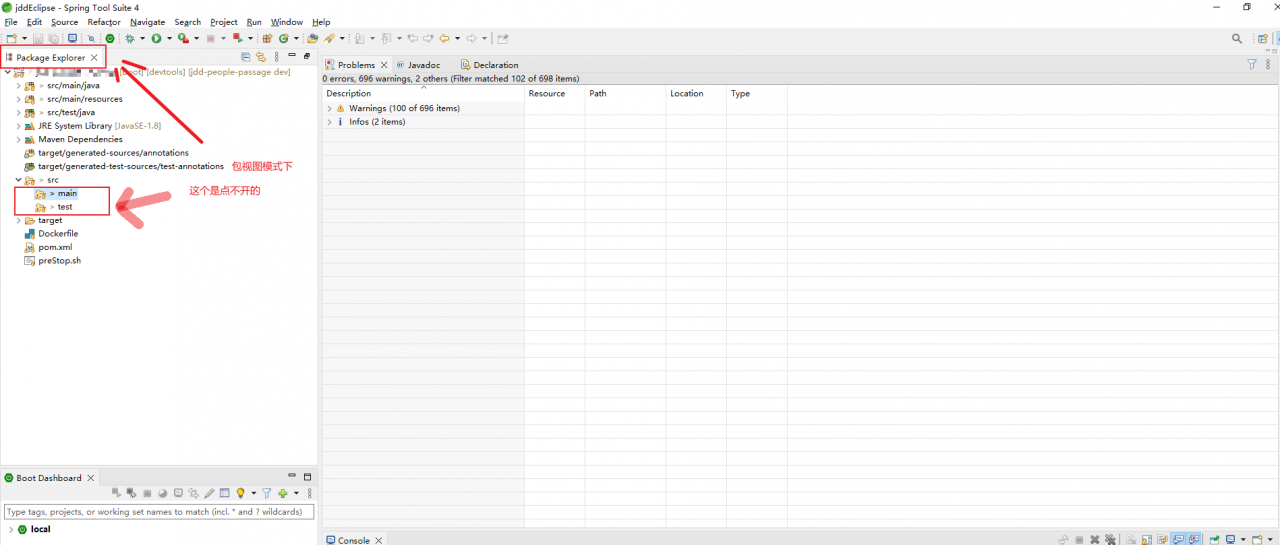Click the lightbulb icon in Boot Dashboard
Viewport: 1280px width, 545px height.
click(240, 493)
